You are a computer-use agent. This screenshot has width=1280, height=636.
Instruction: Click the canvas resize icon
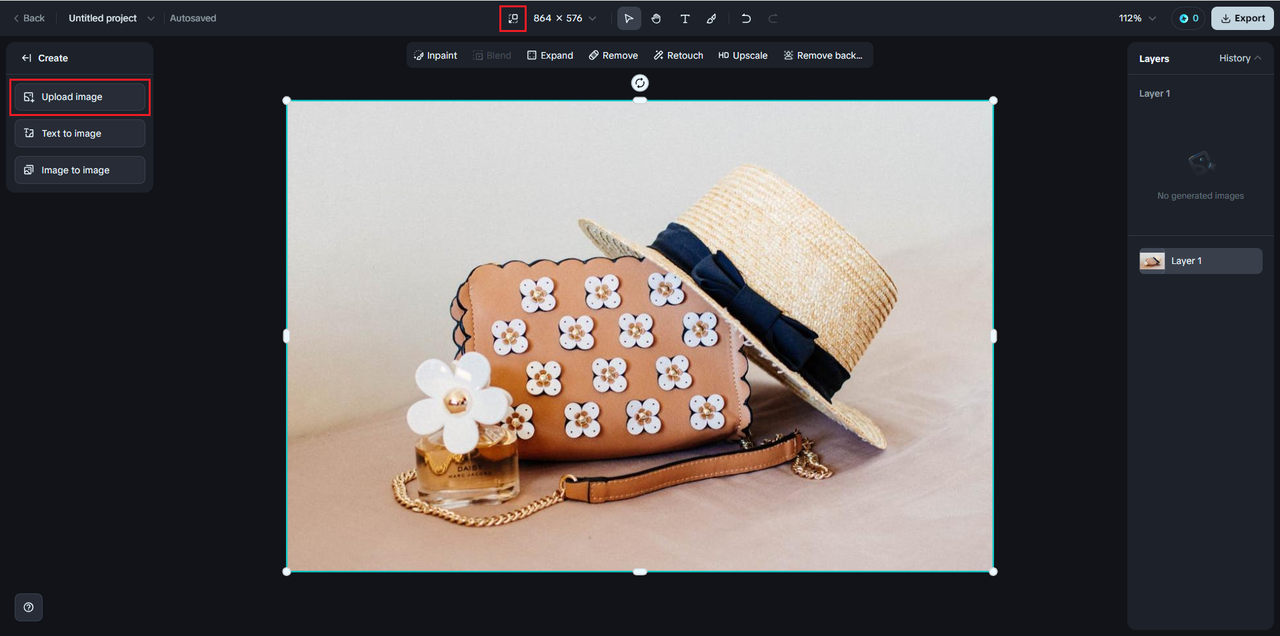tap(513, 18)
